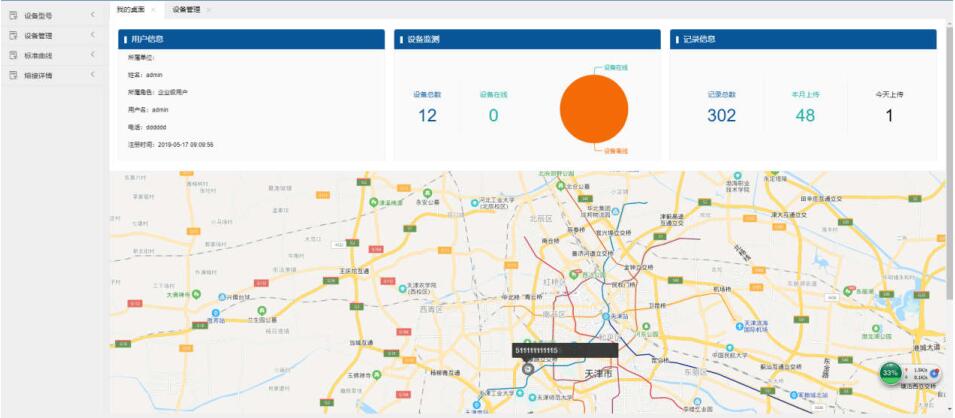Expand the 焊接详情 menu chevron
The height and width of the screenshot is (418, 955).
point(92,75)
